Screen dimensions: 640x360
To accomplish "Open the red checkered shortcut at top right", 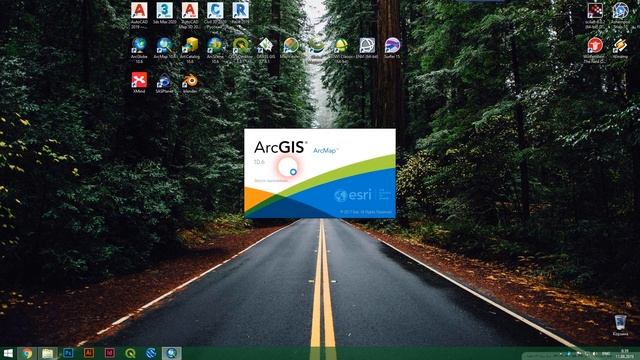I will coord(595,16).
